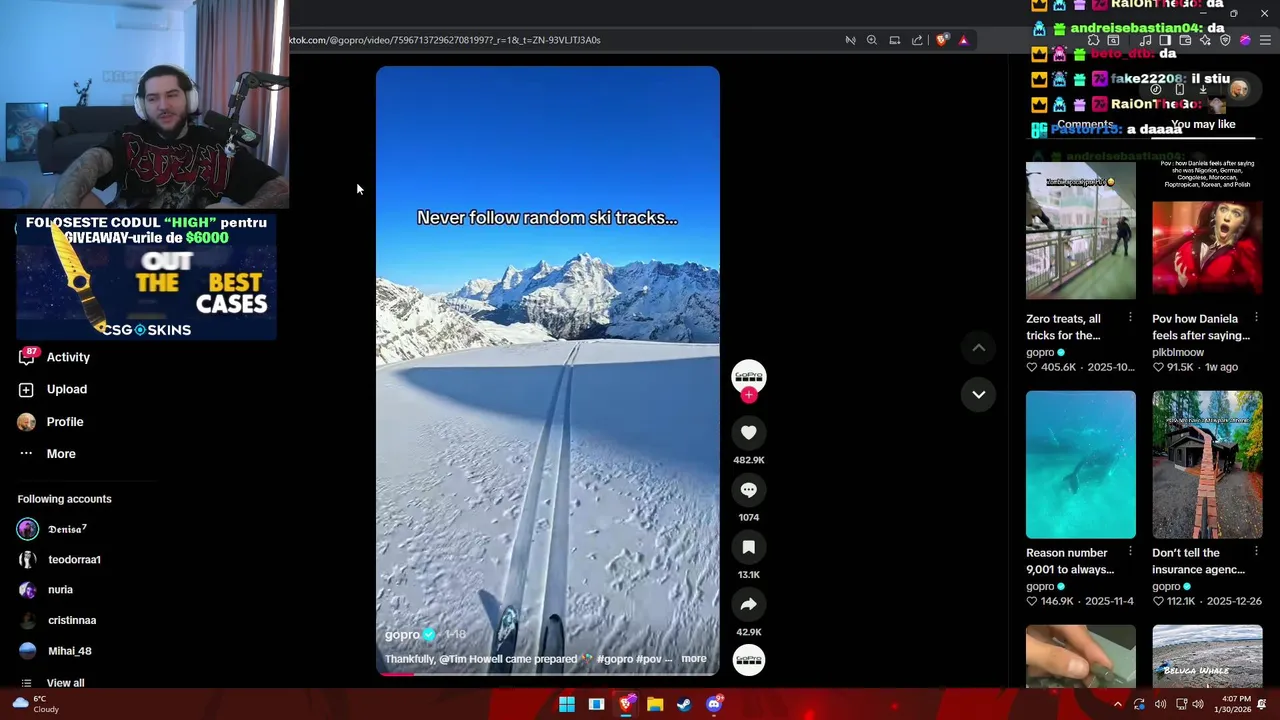Open gopro author link under 'Zero treats'

[x=1040, y=352]
